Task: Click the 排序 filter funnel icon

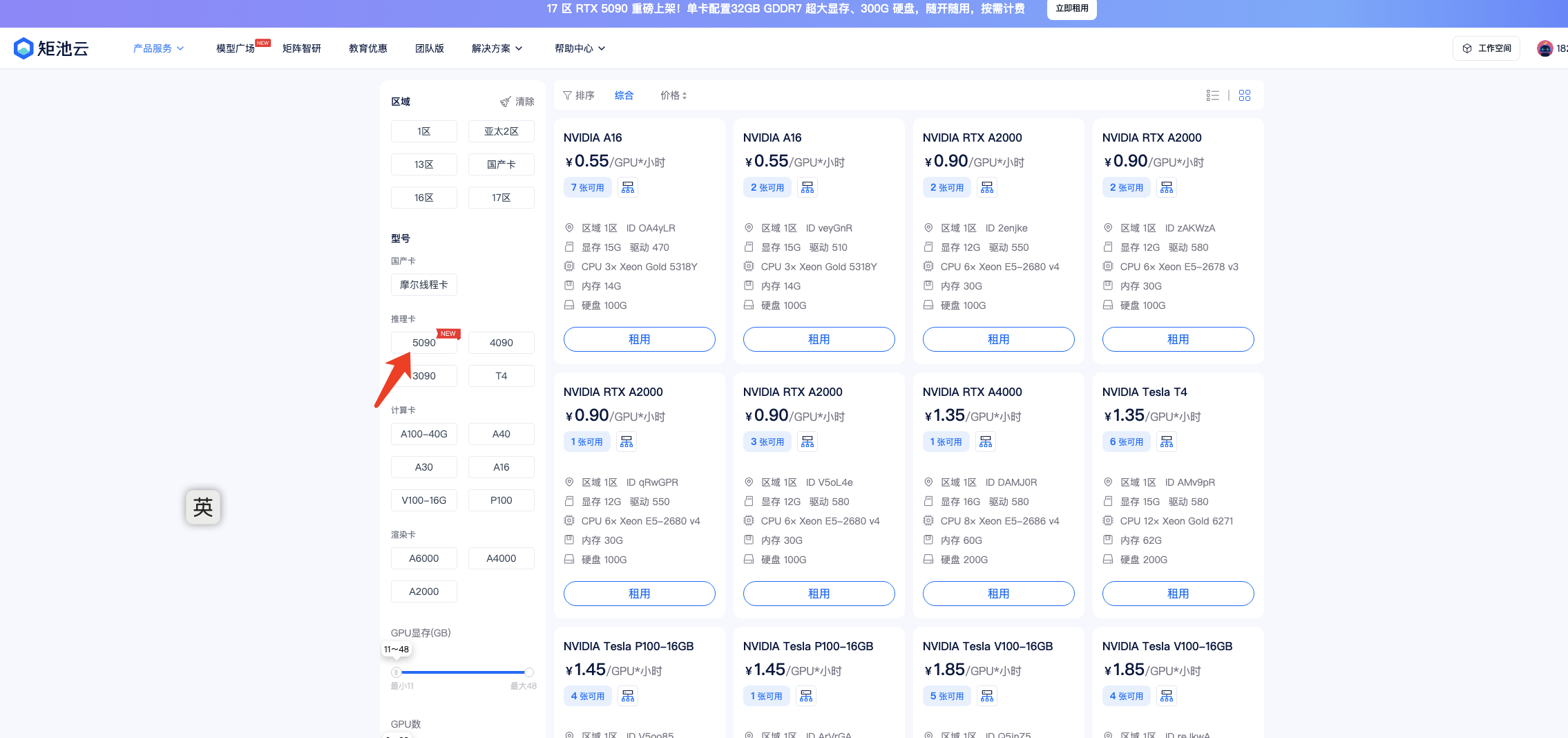Action: pos(567,95)
